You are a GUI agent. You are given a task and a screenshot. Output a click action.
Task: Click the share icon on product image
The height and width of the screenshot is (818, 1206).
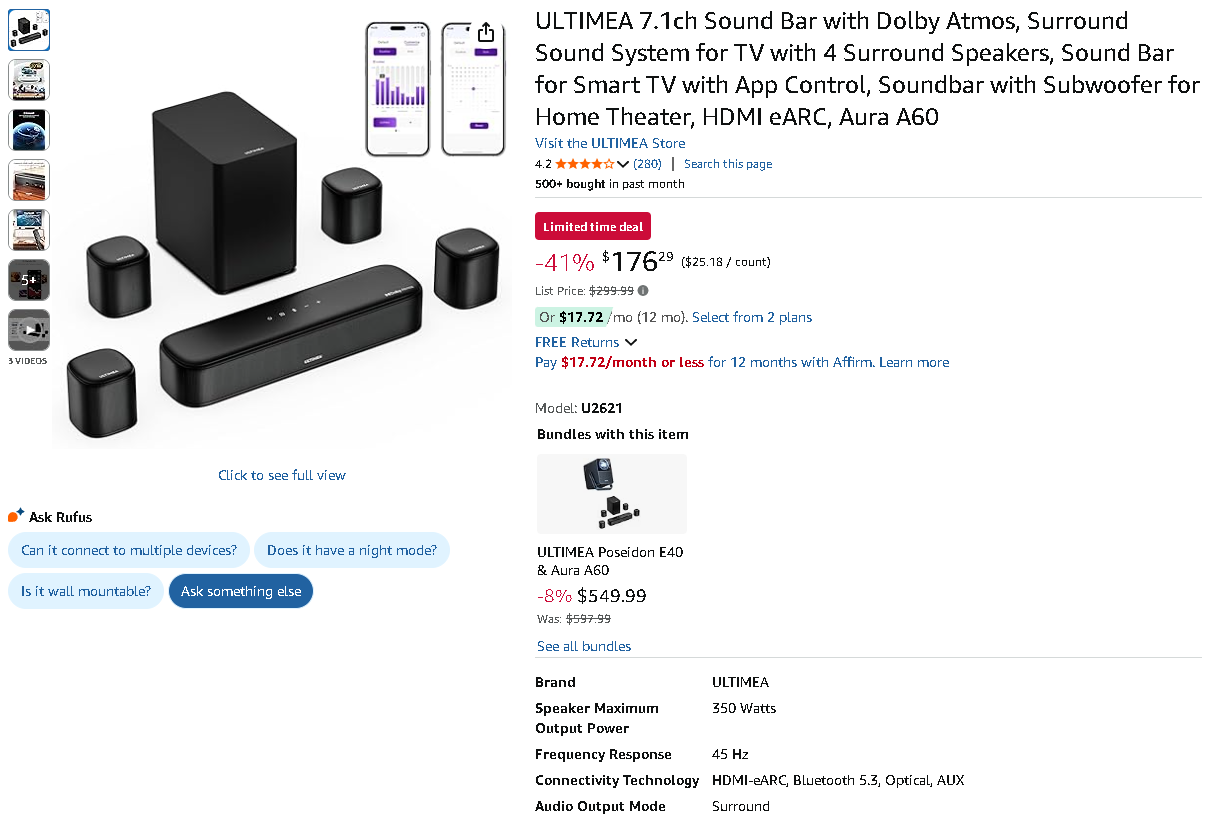[485, 31]
